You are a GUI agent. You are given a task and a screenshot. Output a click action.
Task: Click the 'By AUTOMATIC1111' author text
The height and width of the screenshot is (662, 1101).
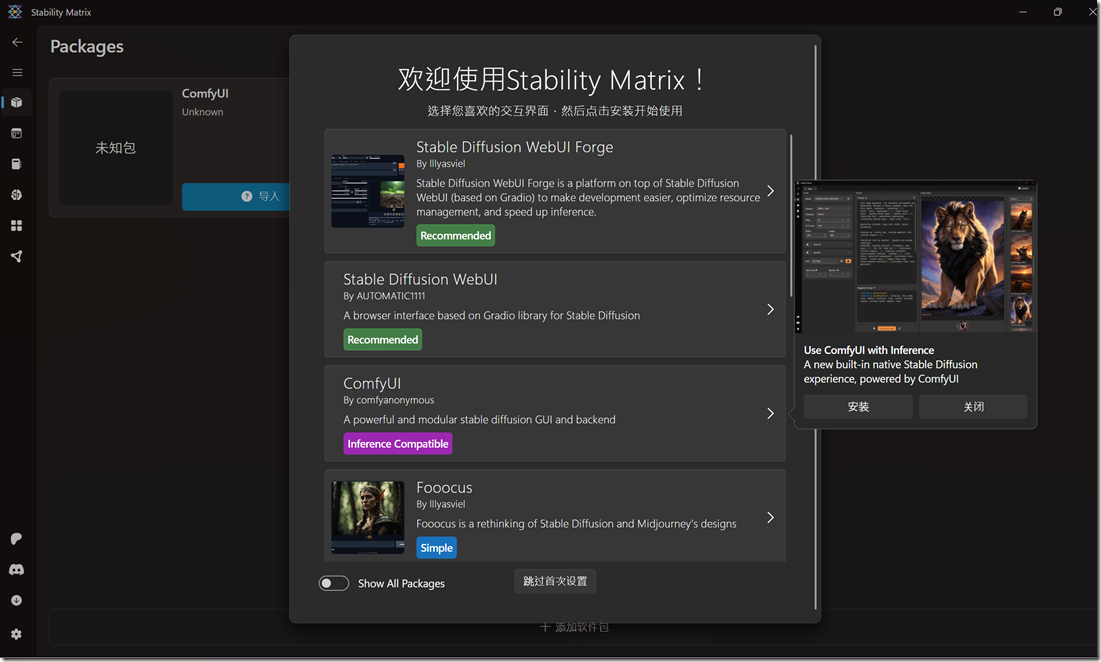384,296
